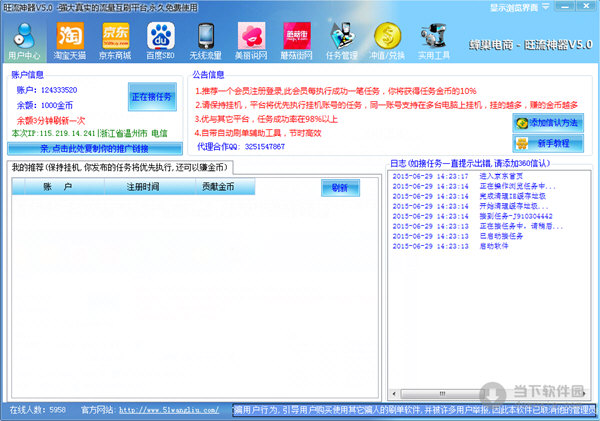The width and height of the screenshot is (600, 421).
Task: Open the 无线流量 mobile phone icon
Action: pos(206,41)
